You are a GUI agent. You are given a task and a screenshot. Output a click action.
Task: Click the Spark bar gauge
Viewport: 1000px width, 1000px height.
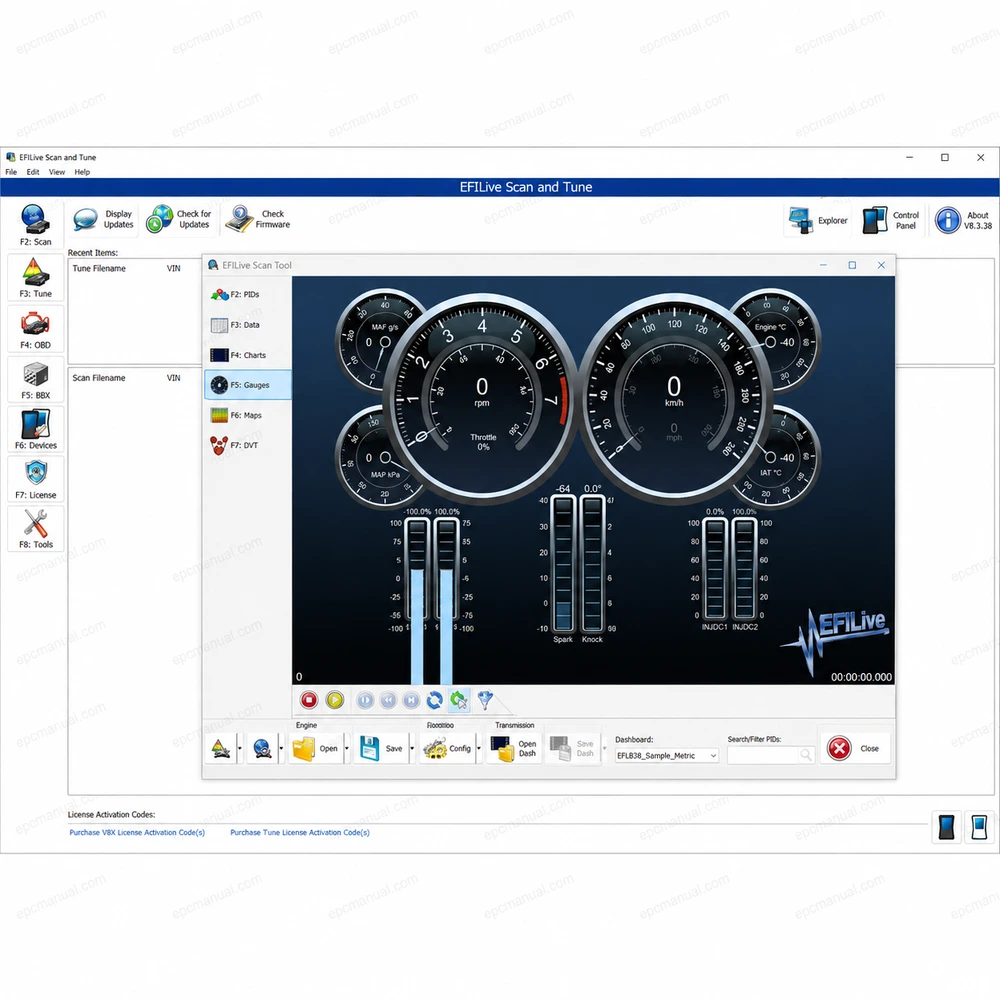[x=563, y=564]
